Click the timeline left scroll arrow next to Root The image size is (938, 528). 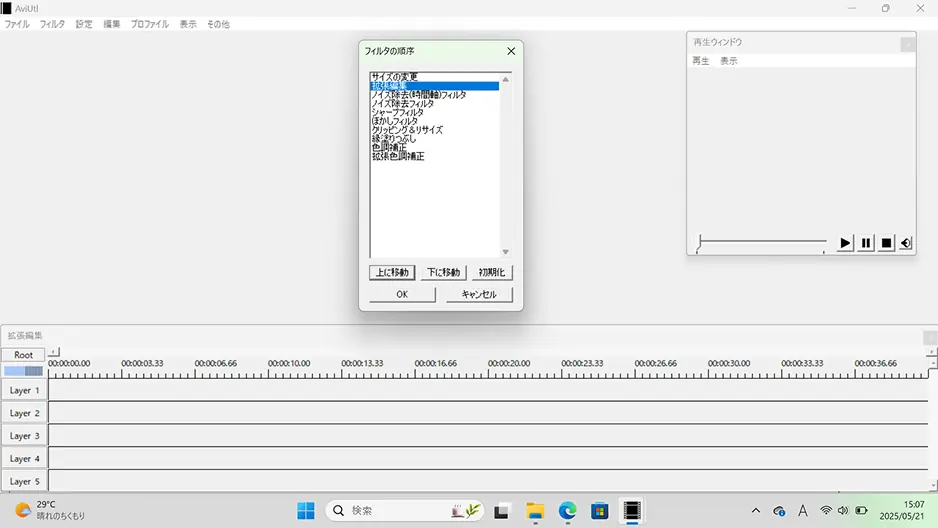tap(54, 352)
